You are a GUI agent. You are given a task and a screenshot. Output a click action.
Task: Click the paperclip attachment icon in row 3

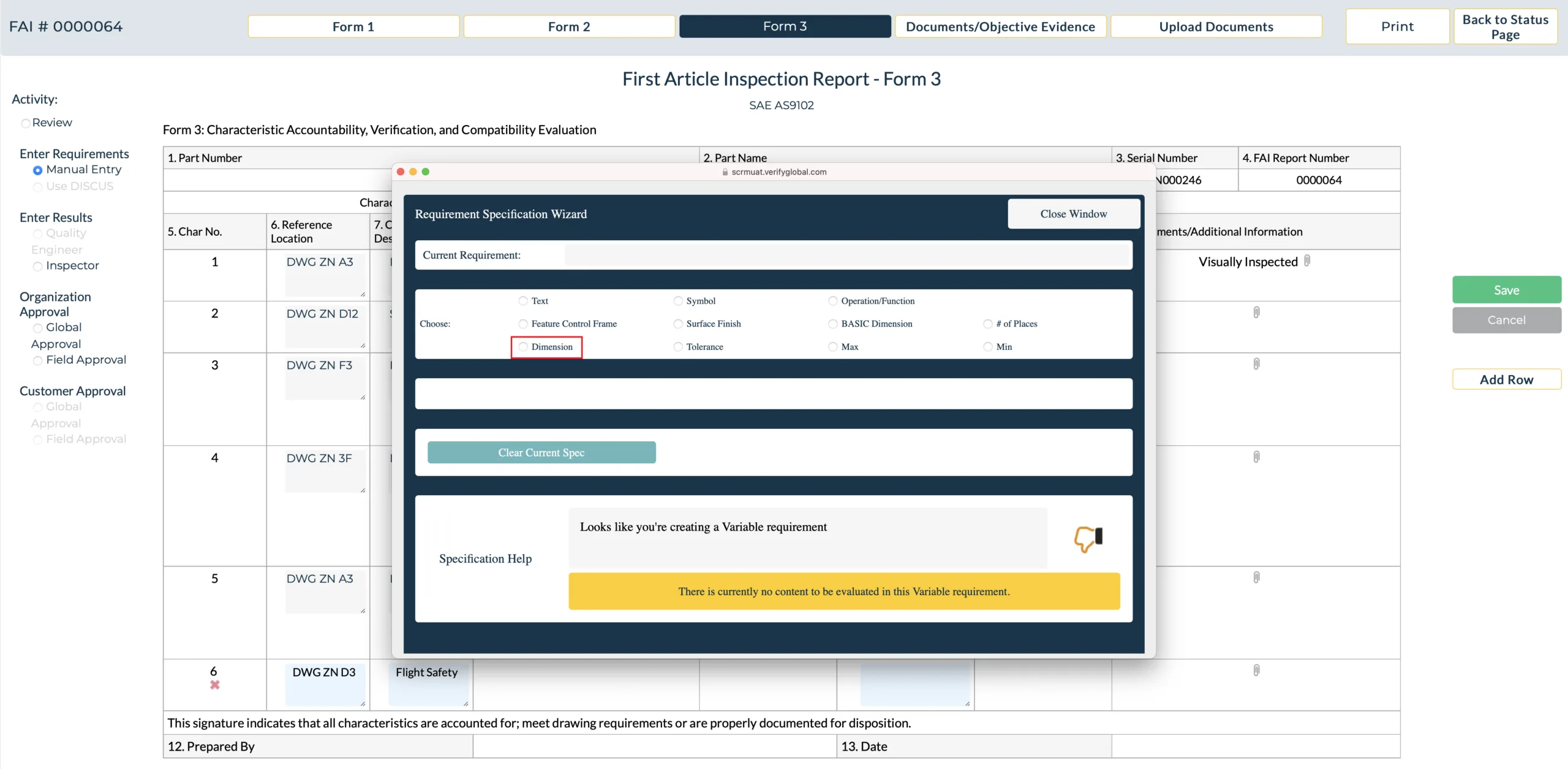(1256, 364)
